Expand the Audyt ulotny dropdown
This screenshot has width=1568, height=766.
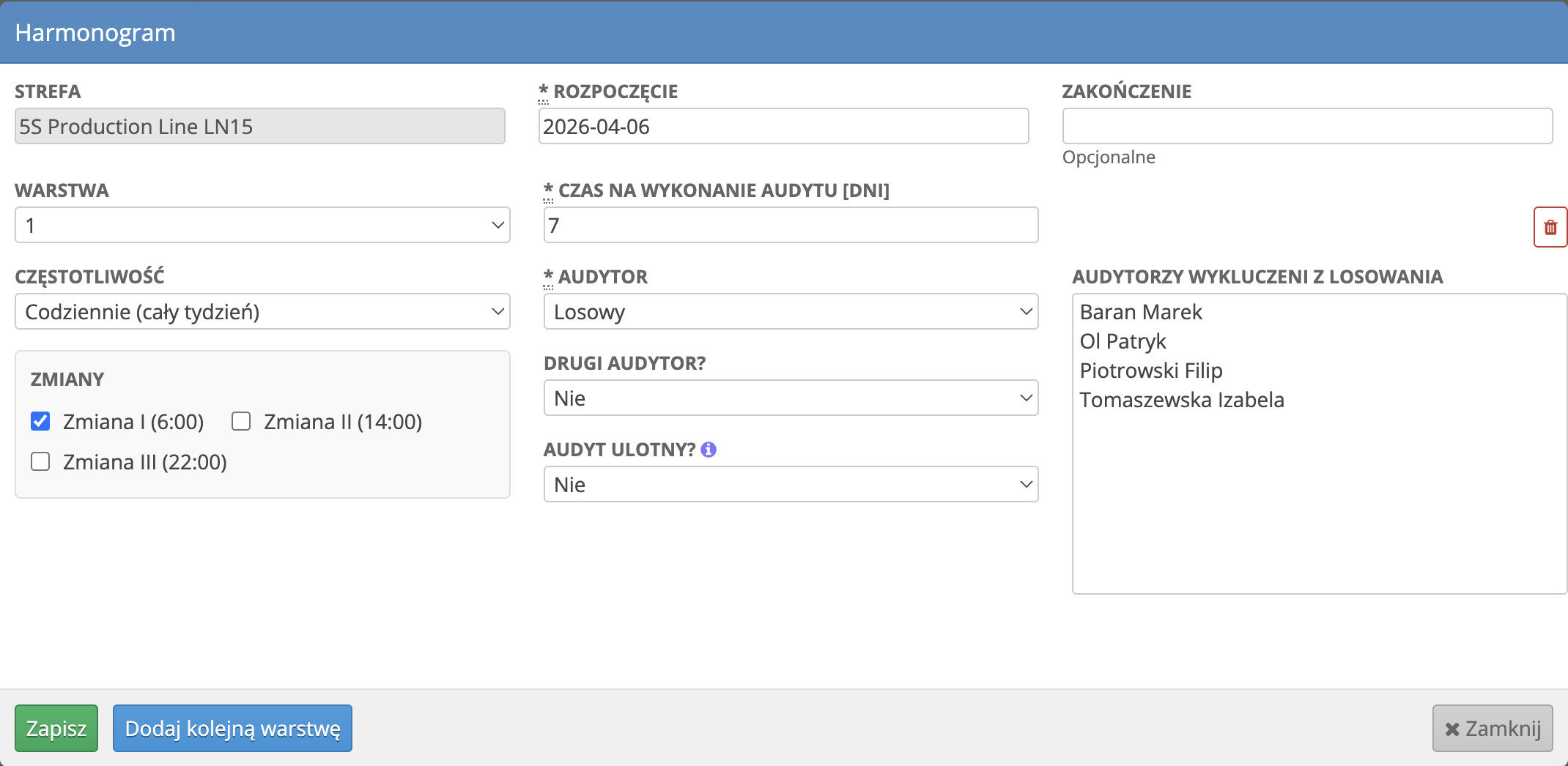pyautogui.click(x=791, y=484)
